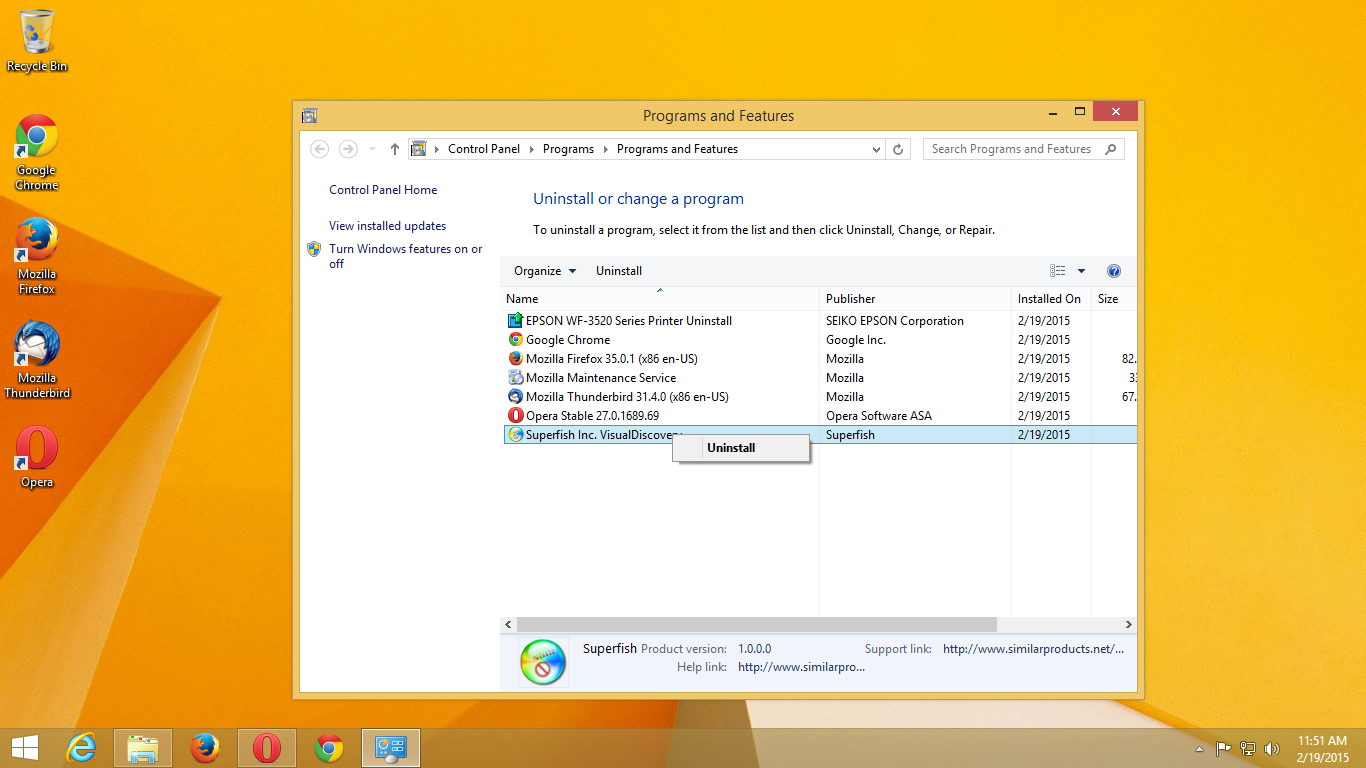Open Turn Windows features on or off
1366x768 pixels.
click(x=405, y=256)
